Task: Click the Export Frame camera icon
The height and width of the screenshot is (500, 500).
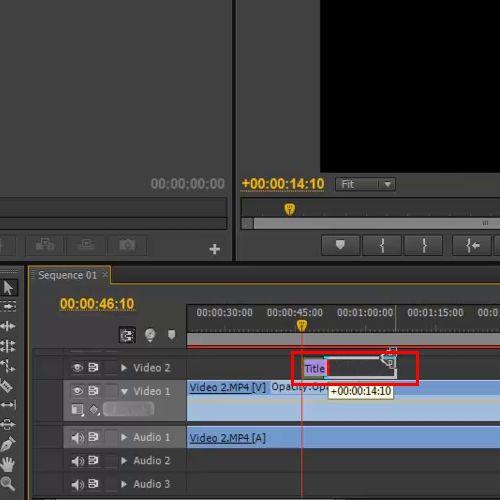Action: (x=127, y=245)
